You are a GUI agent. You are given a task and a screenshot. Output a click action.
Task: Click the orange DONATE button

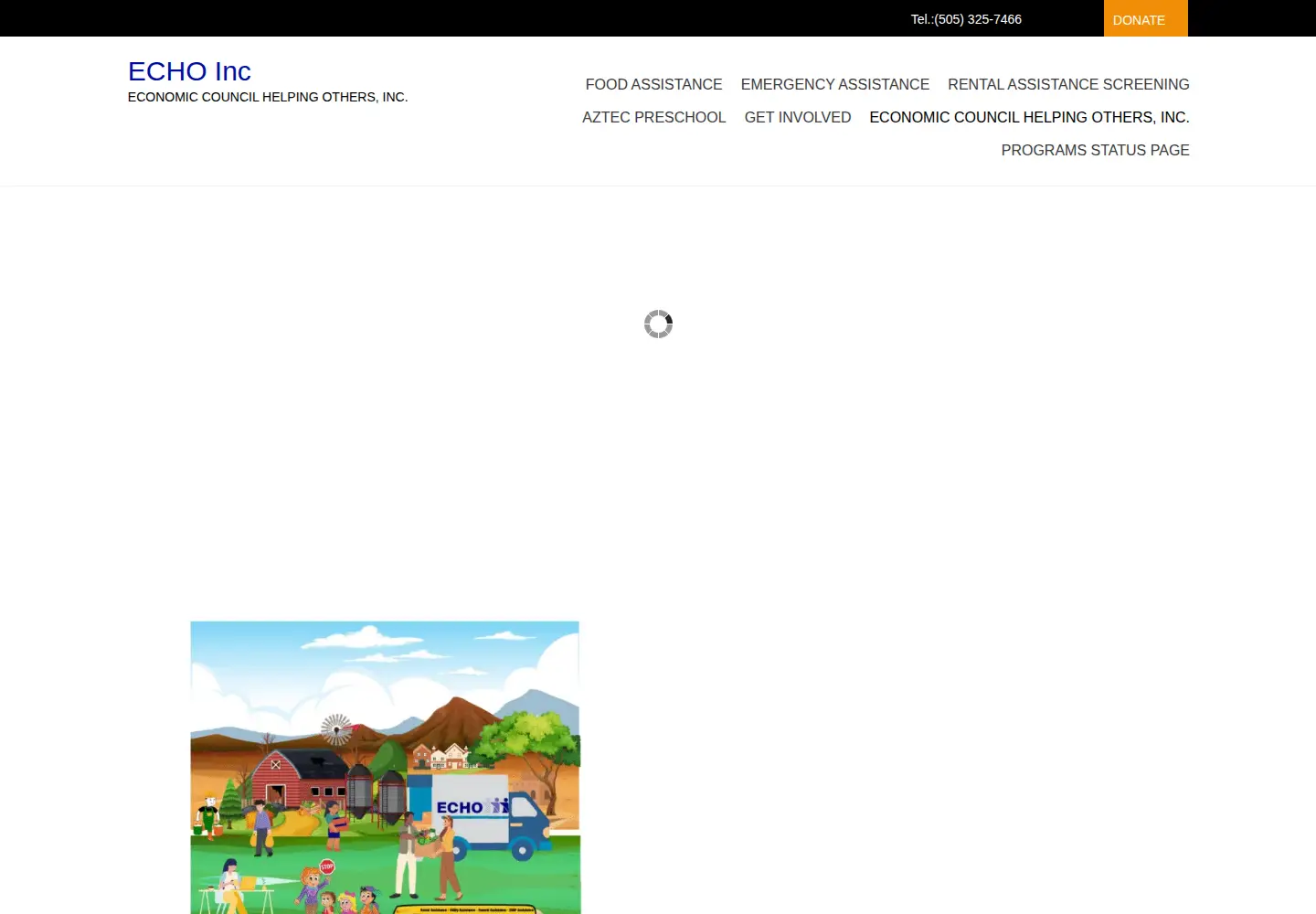1145,18
